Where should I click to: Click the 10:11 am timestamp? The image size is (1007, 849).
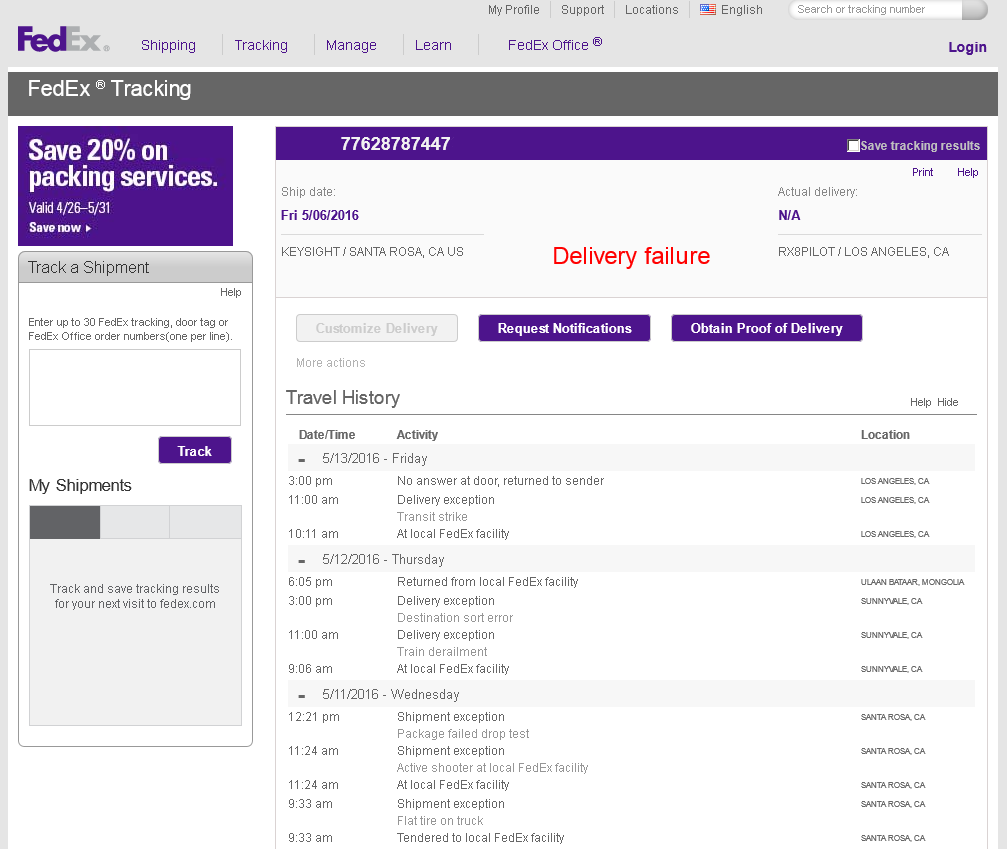pos(313,534)
